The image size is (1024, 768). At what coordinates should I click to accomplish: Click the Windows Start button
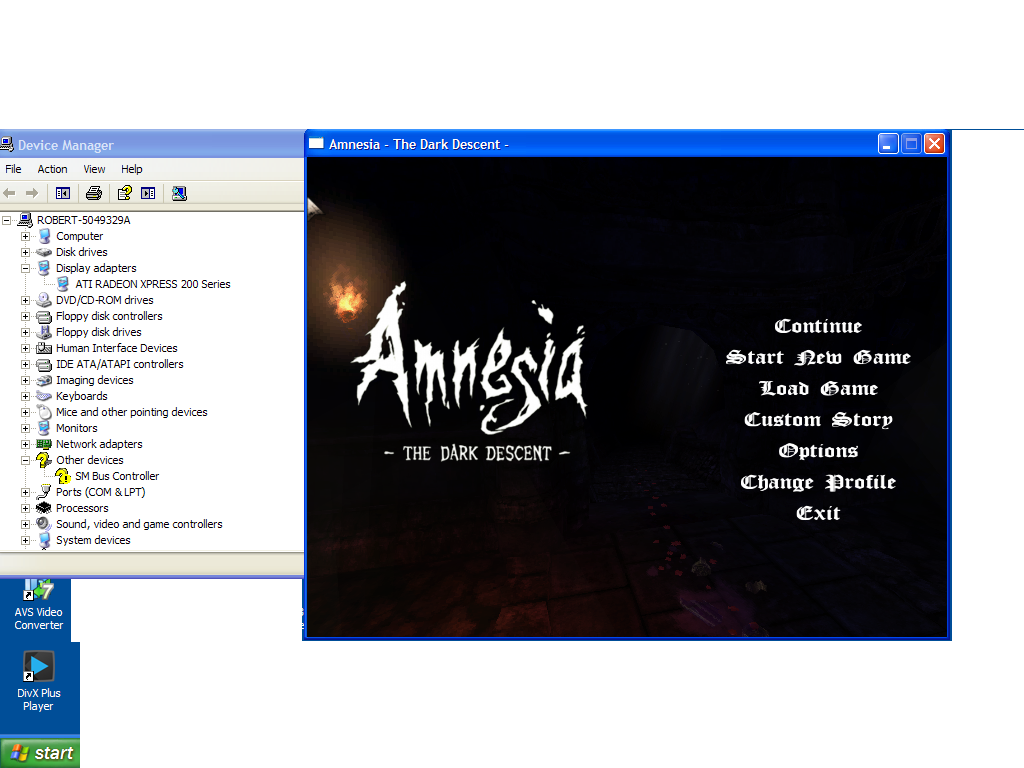click(40, 753)
